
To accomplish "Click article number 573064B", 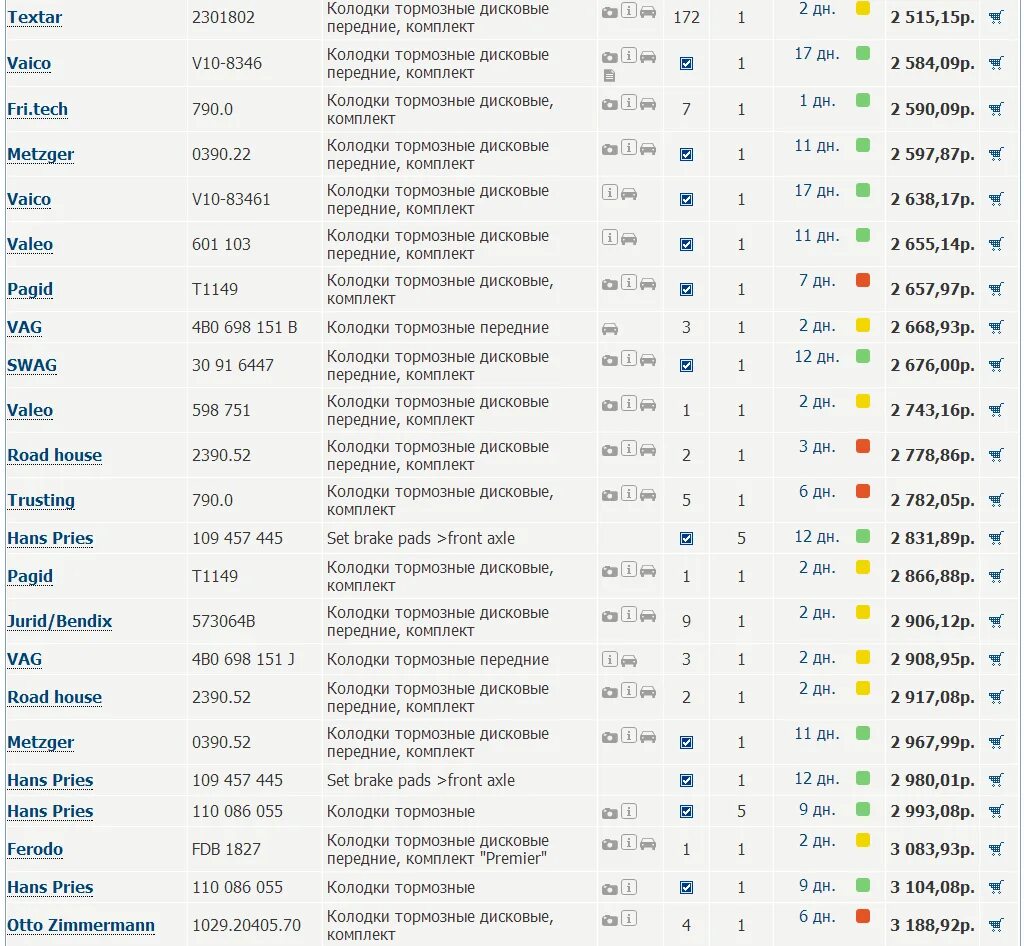I will coord(223,621).
